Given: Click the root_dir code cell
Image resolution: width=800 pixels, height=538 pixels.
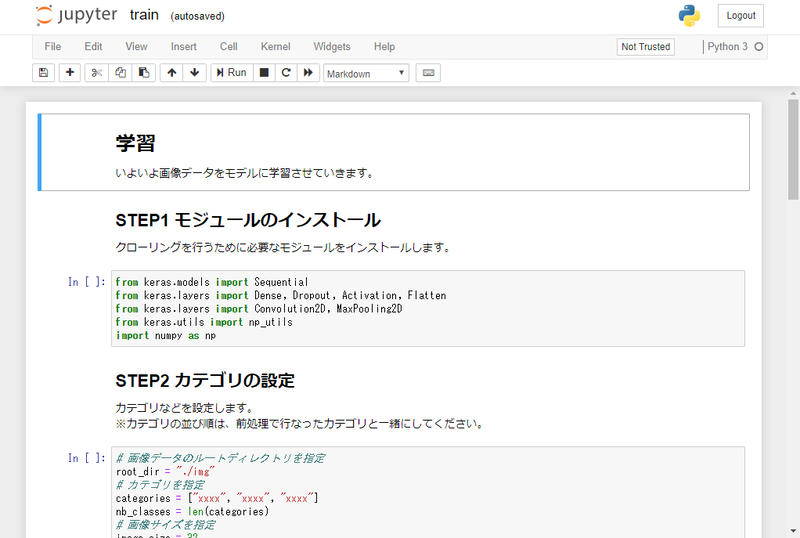Looking at the screenshot, I should [x=428, y=492].
